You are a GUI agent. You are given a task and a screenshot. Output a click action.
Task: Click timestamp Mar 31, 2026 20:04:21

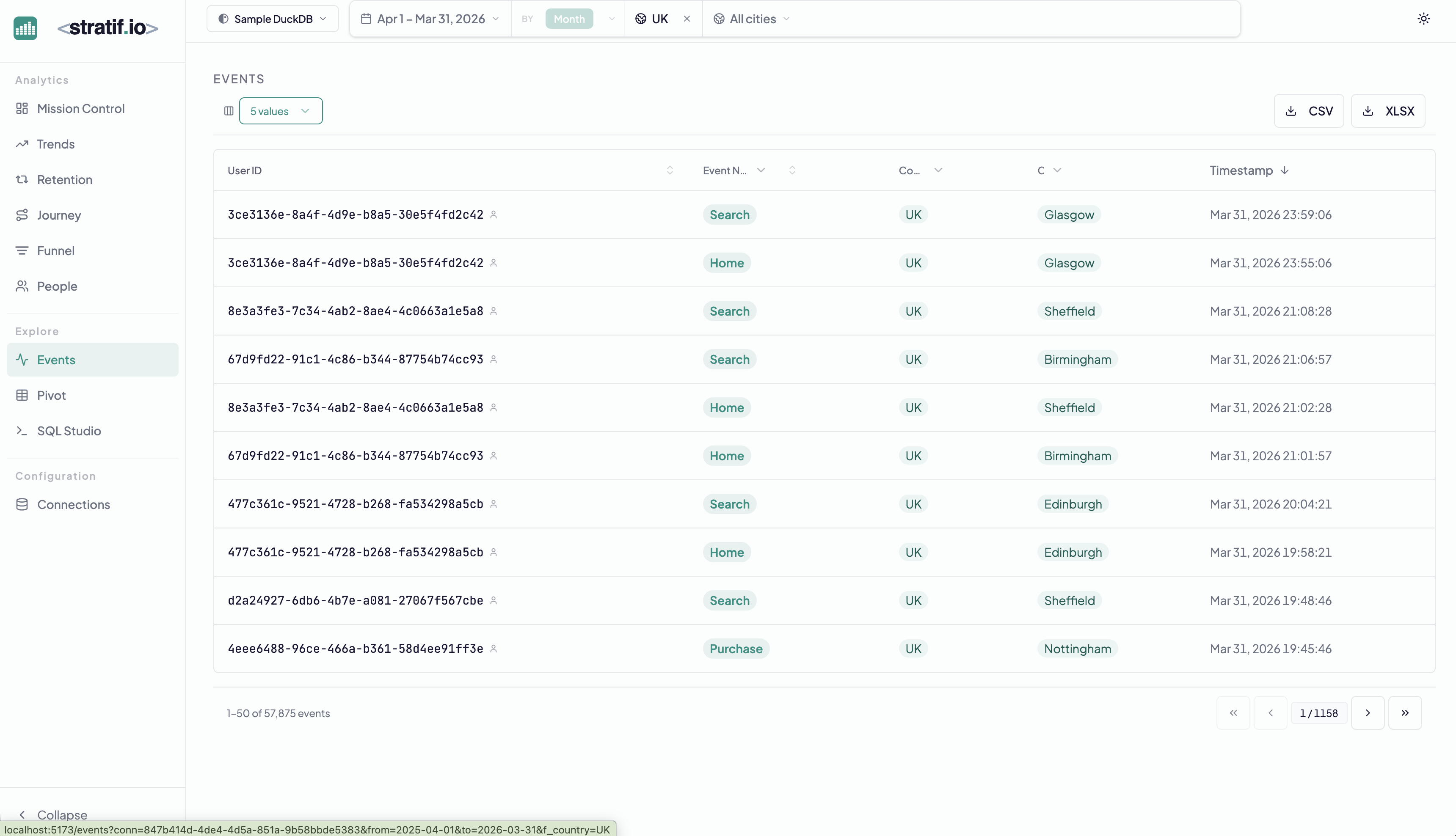click(x=1271, y=504)
